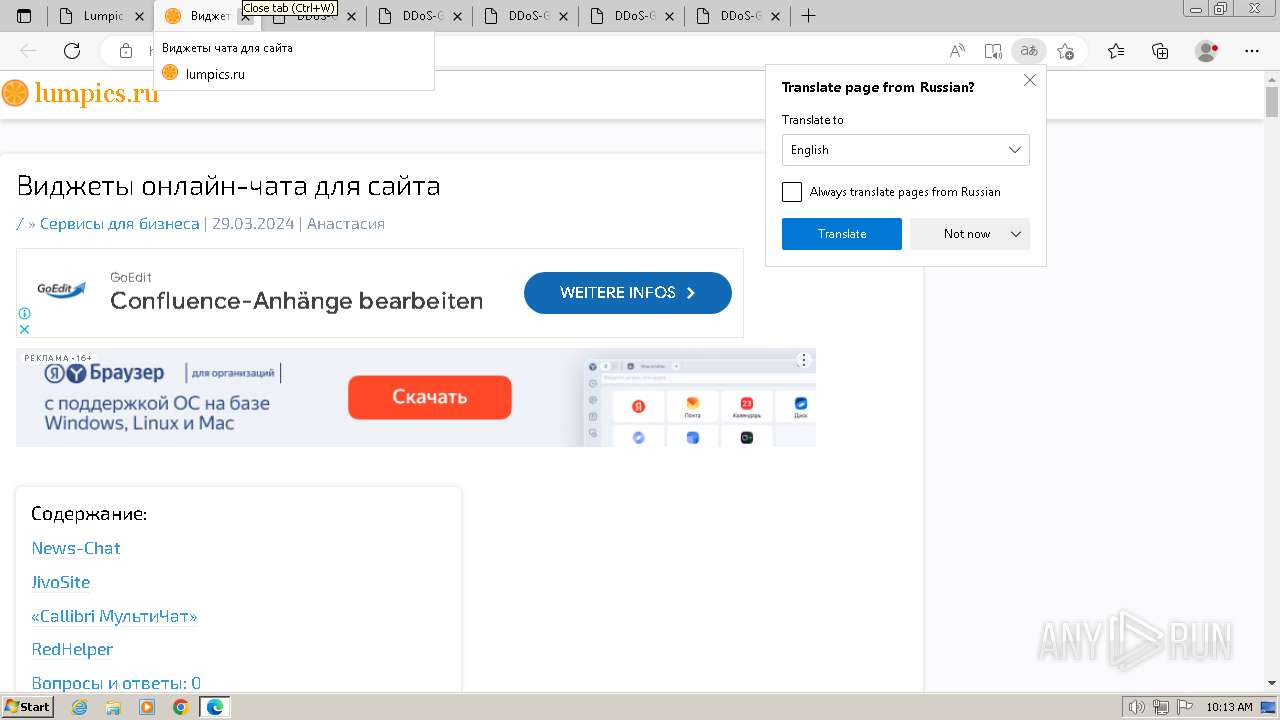Open Read aloud from address bar
Image resolution: width=1280 pixels, height=720 pixels.
point(957,51)
